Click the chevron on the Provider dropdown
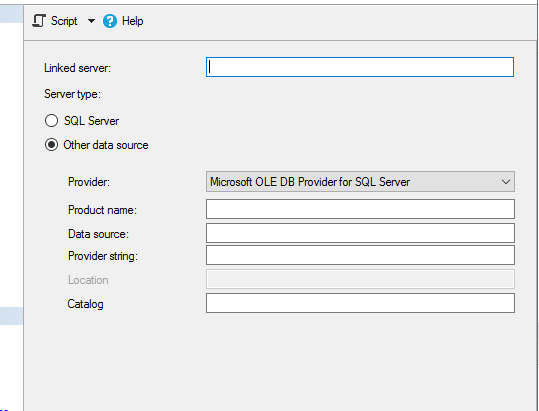Screen dimensions: 539x411 [506, 182]
